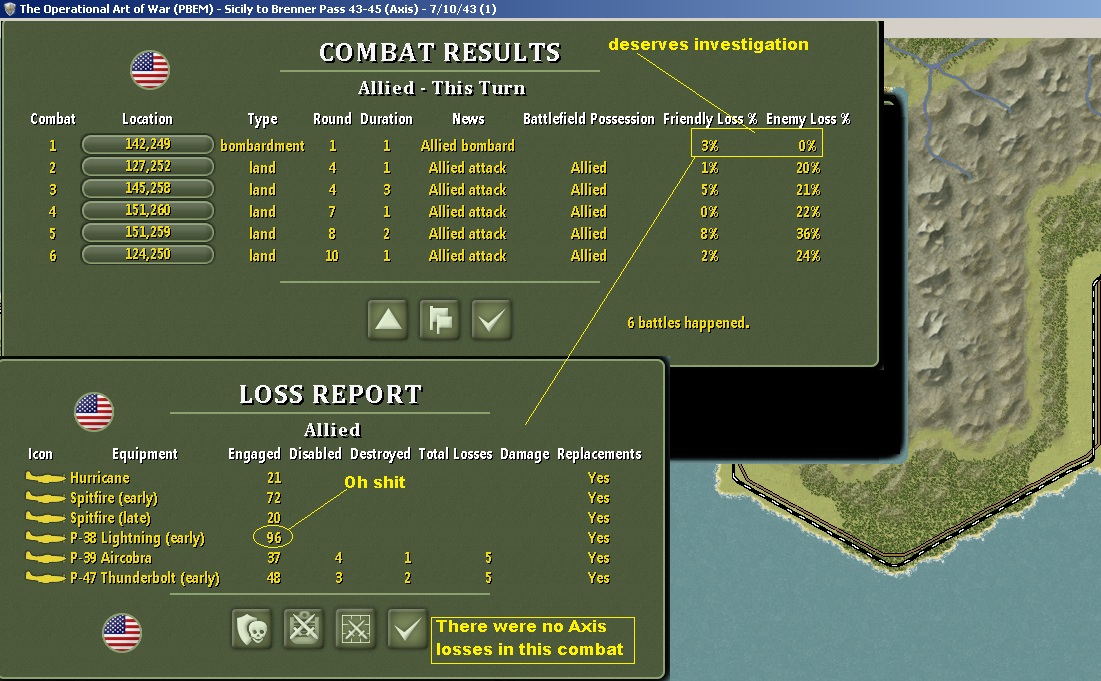Click the window title bar text
The image size is (1101, 681).
258,8
